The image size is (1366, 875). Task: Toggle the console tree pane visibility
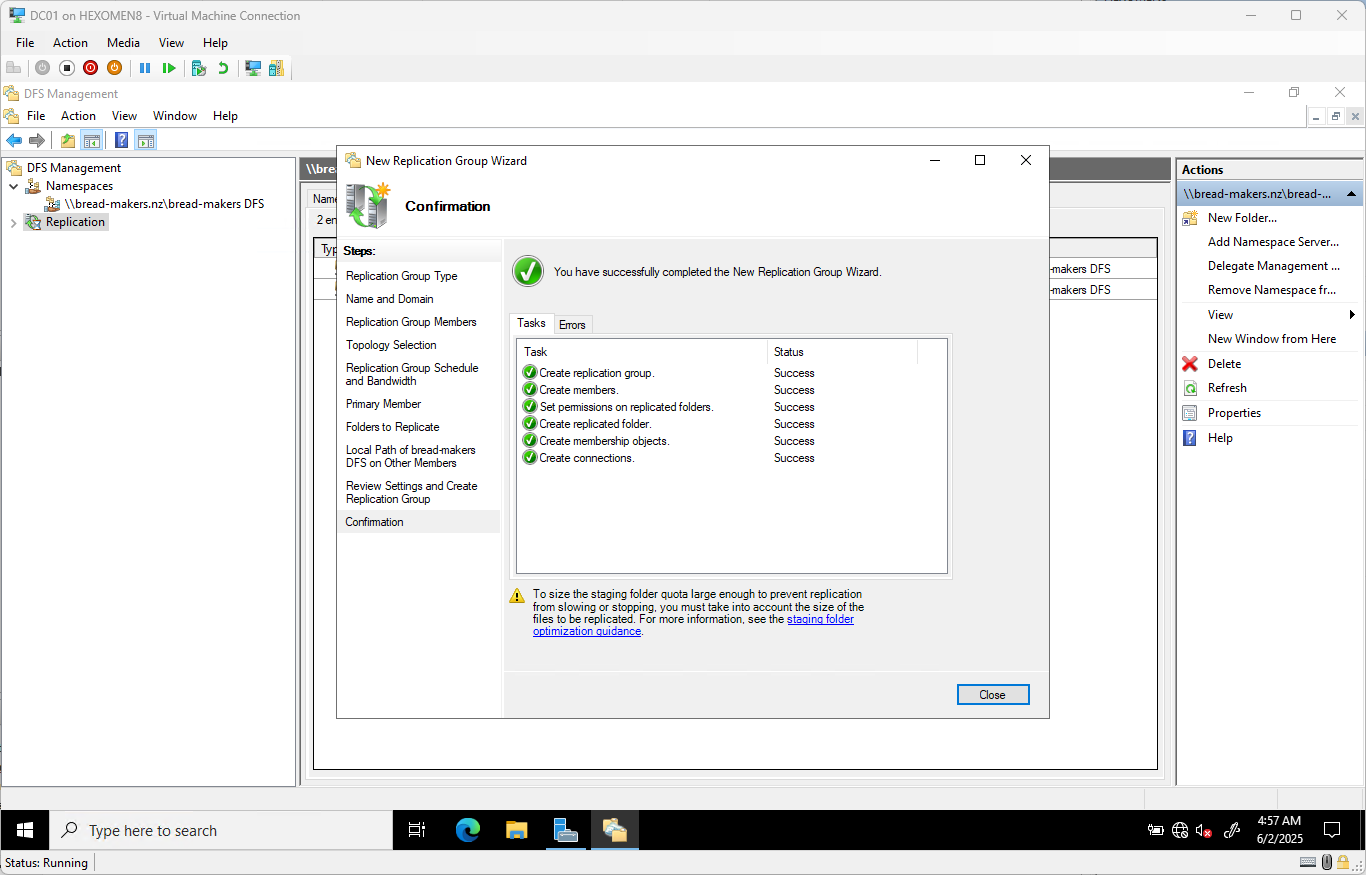pos(92,140)
